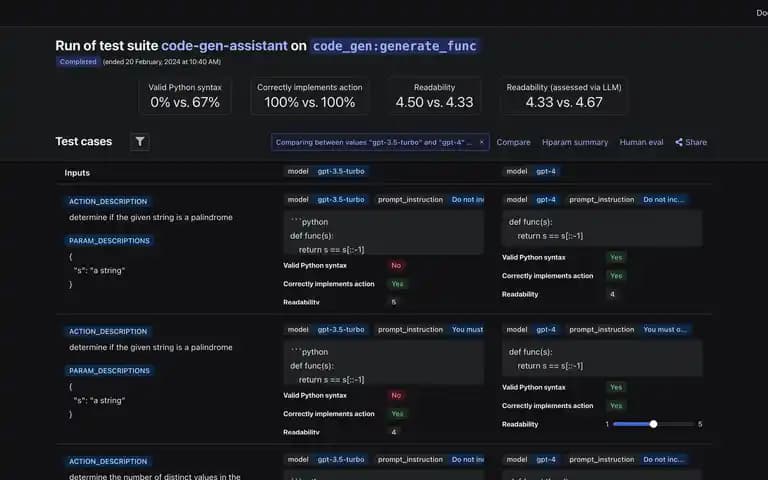Click the Test cases heading
The height and width of the screenshot is (480, 768).
tap(84, 142)
